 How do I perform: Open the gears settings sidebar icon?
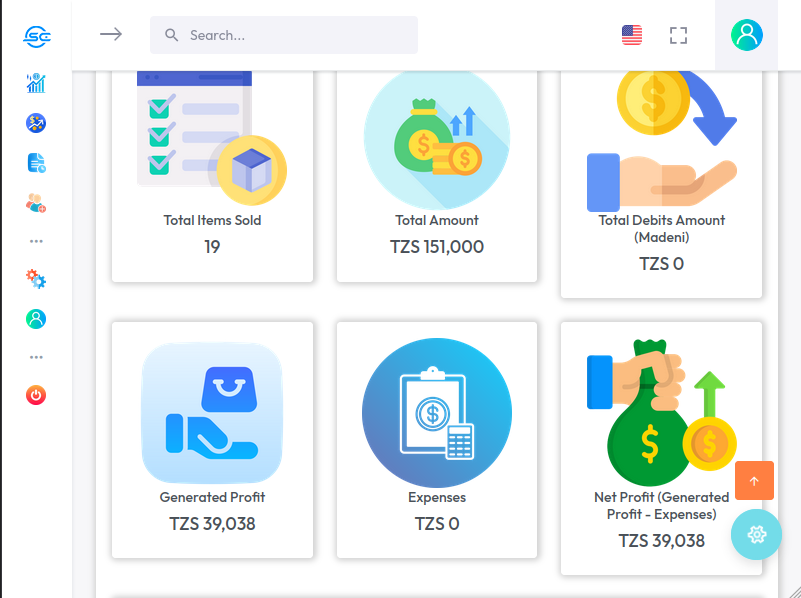tap(36, 279)
